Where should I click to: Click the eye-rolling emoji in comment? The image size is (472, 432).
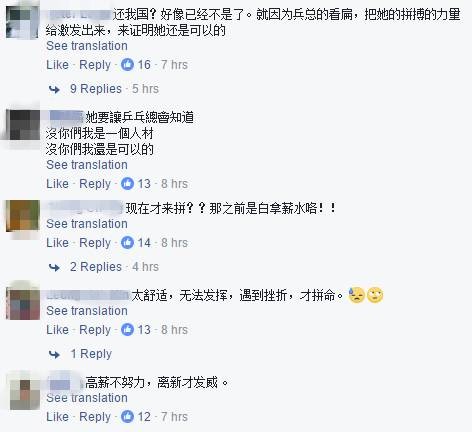(375, 295)
